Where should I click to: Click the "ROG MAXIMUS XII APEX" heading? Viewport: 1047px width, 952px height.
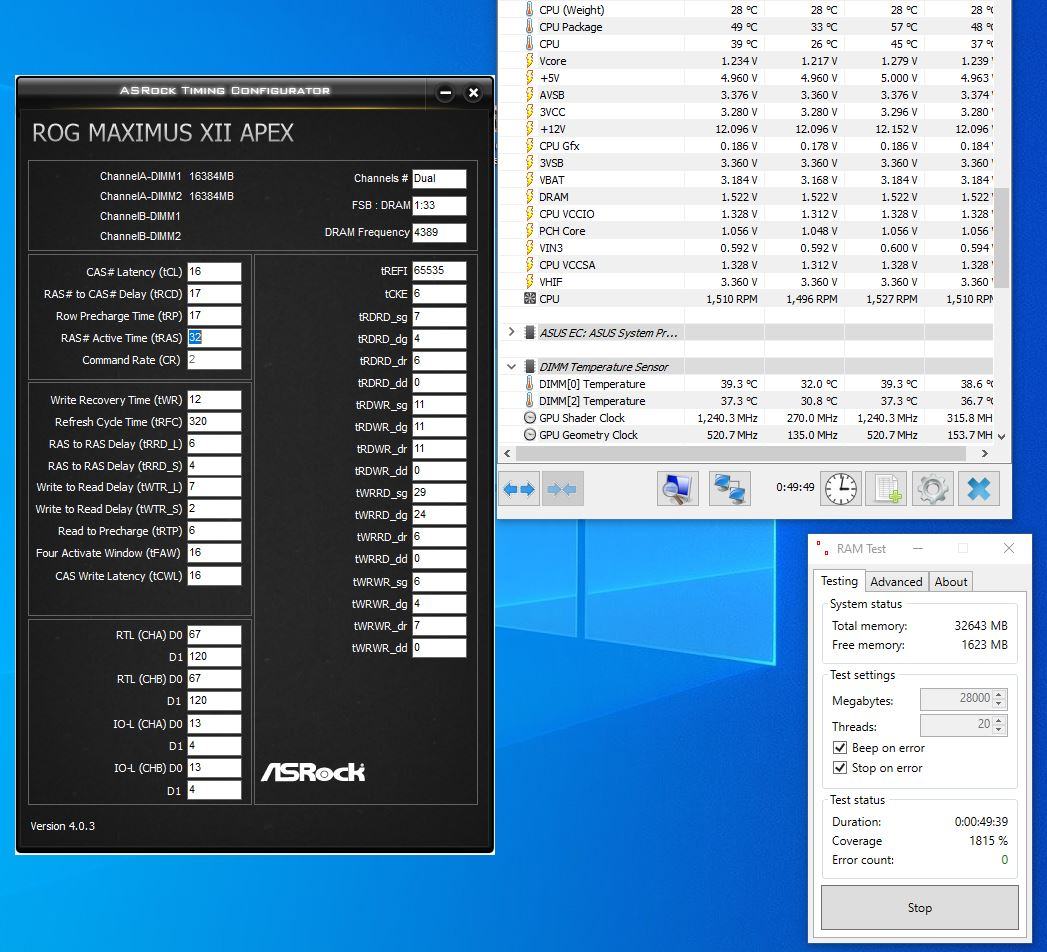coord(163,133)
